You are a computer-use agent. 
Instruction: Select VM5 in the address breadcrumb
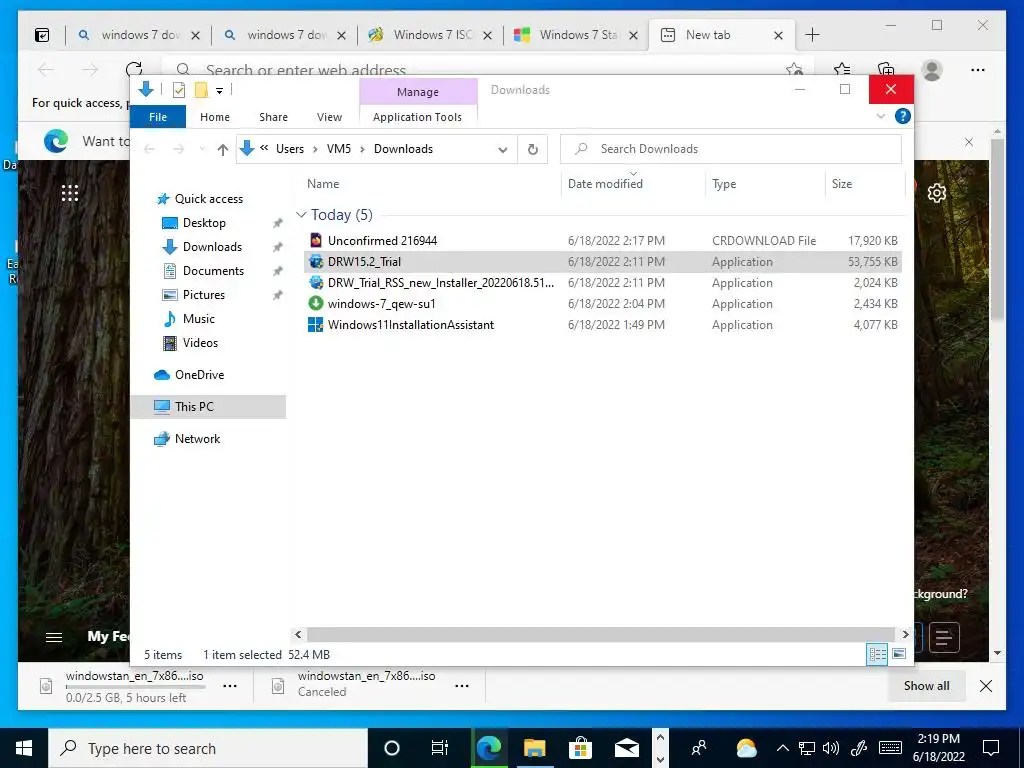pos(339,149)
